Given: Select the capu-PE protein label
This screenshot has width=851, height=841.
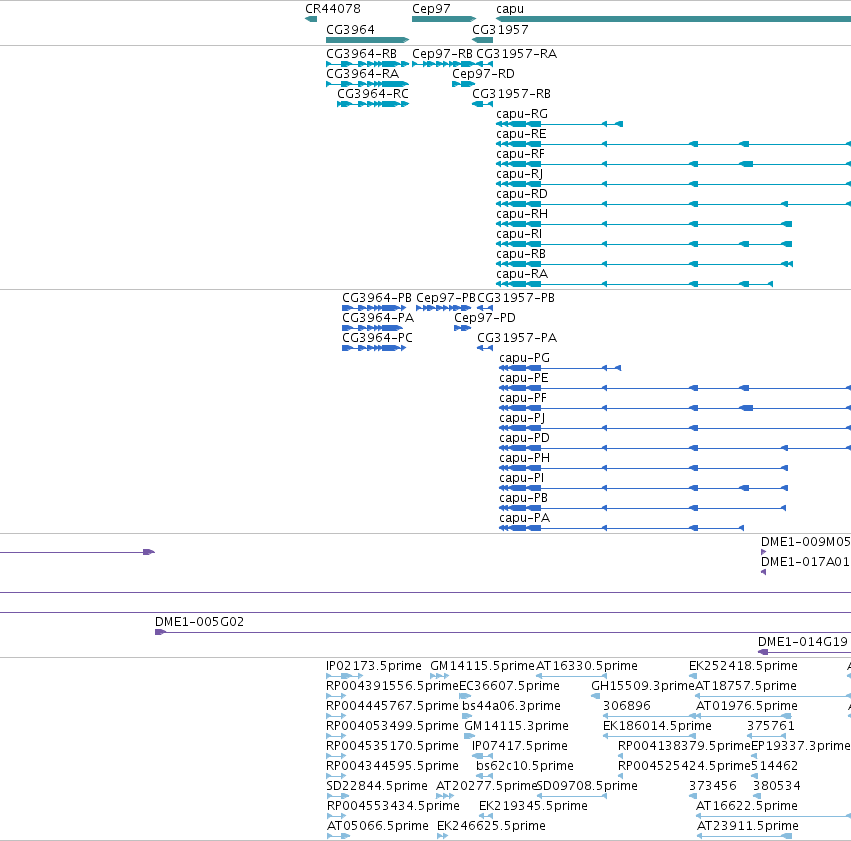Looking at the screenshot, I should click(x=524, y=378).
